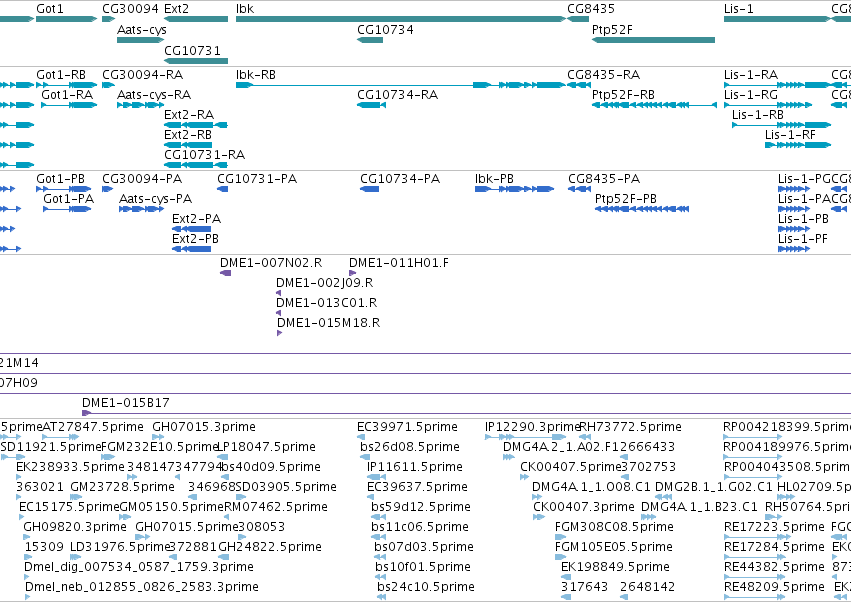Viewport: 851px width, 602px height.
Task: Select protein Ext2-PB
Action: [x=191, y=249]
